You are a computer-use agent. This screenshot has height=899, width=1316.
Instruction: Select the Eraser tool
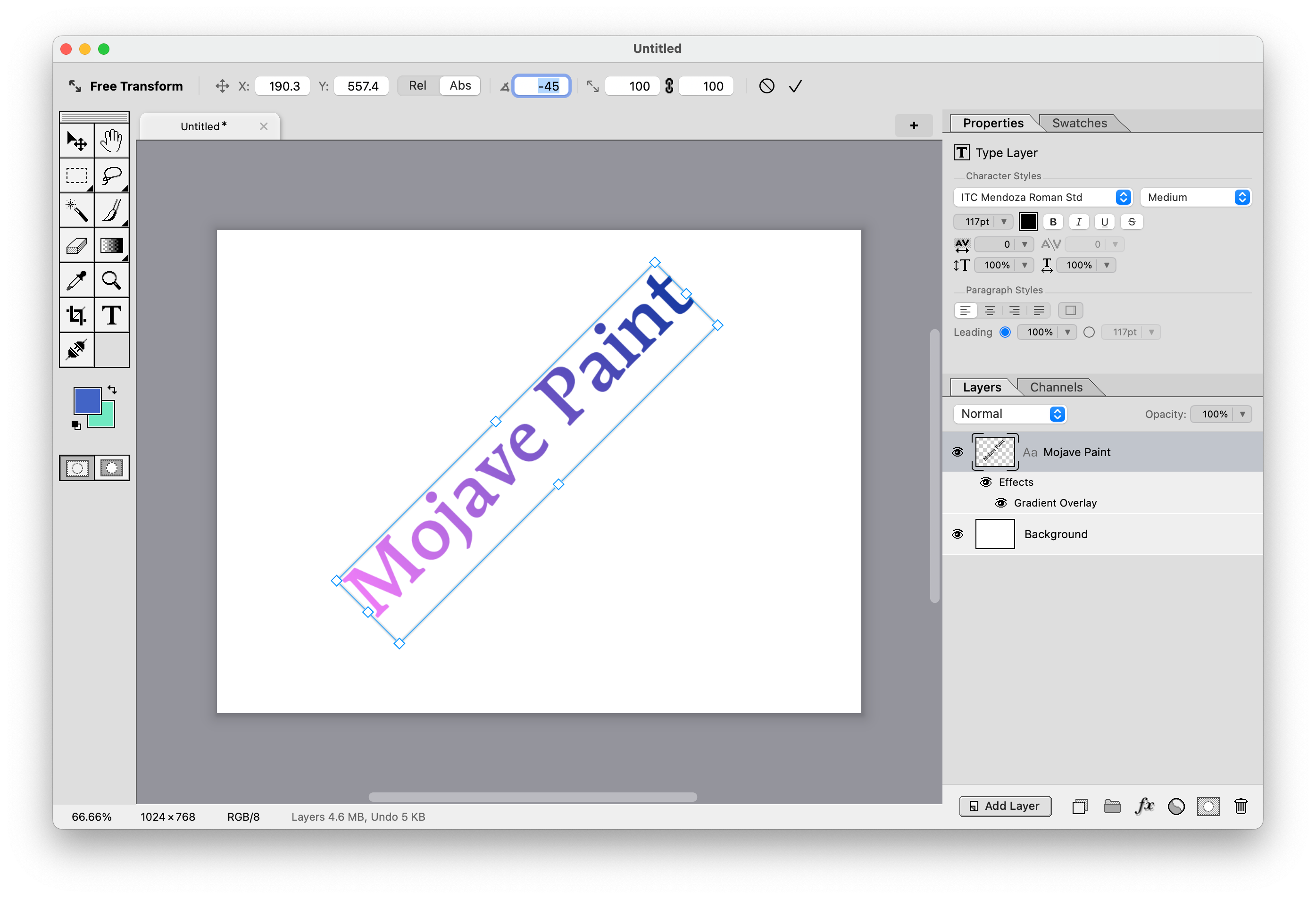[x=77, y=245]
